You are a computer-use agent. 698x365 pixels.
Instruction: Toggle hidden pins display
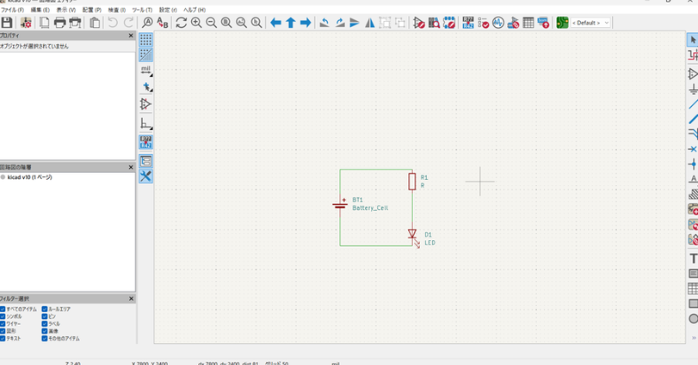(x=146, y=104)
